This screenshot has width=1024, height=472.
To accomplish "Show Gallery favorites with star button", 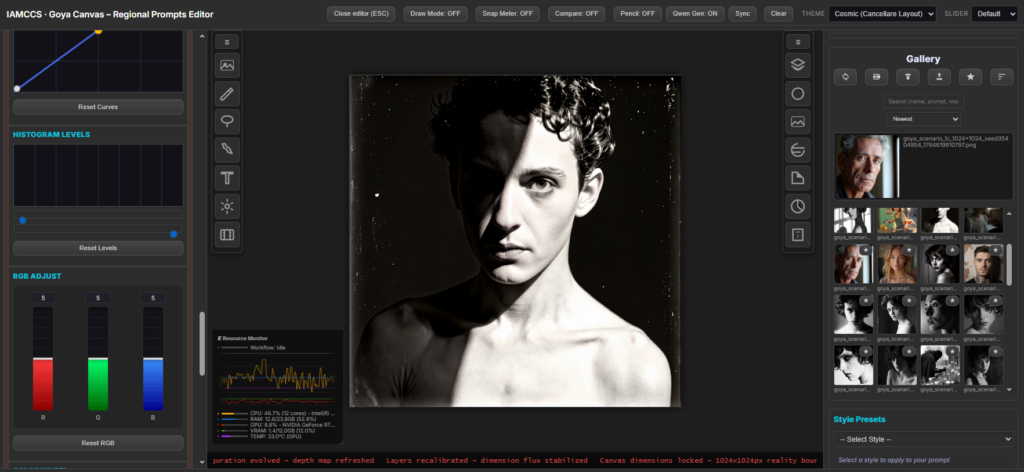I will point(970,77).
